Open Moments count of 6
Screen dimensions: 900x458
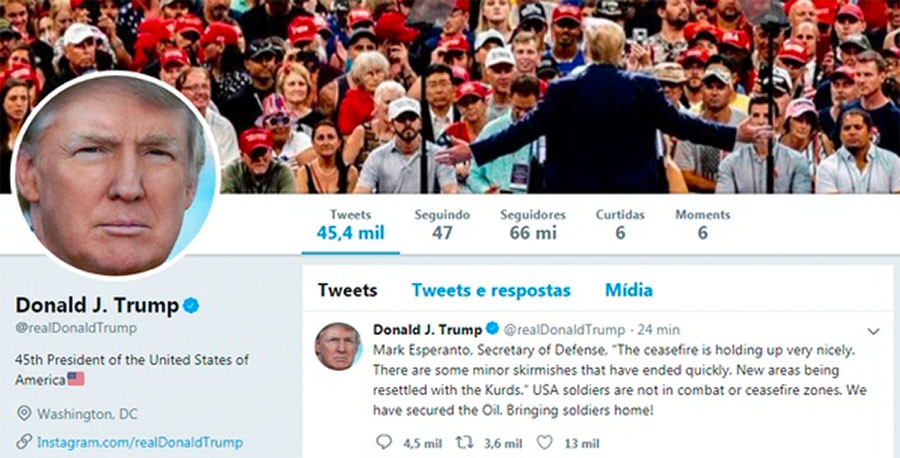(703, 224)
